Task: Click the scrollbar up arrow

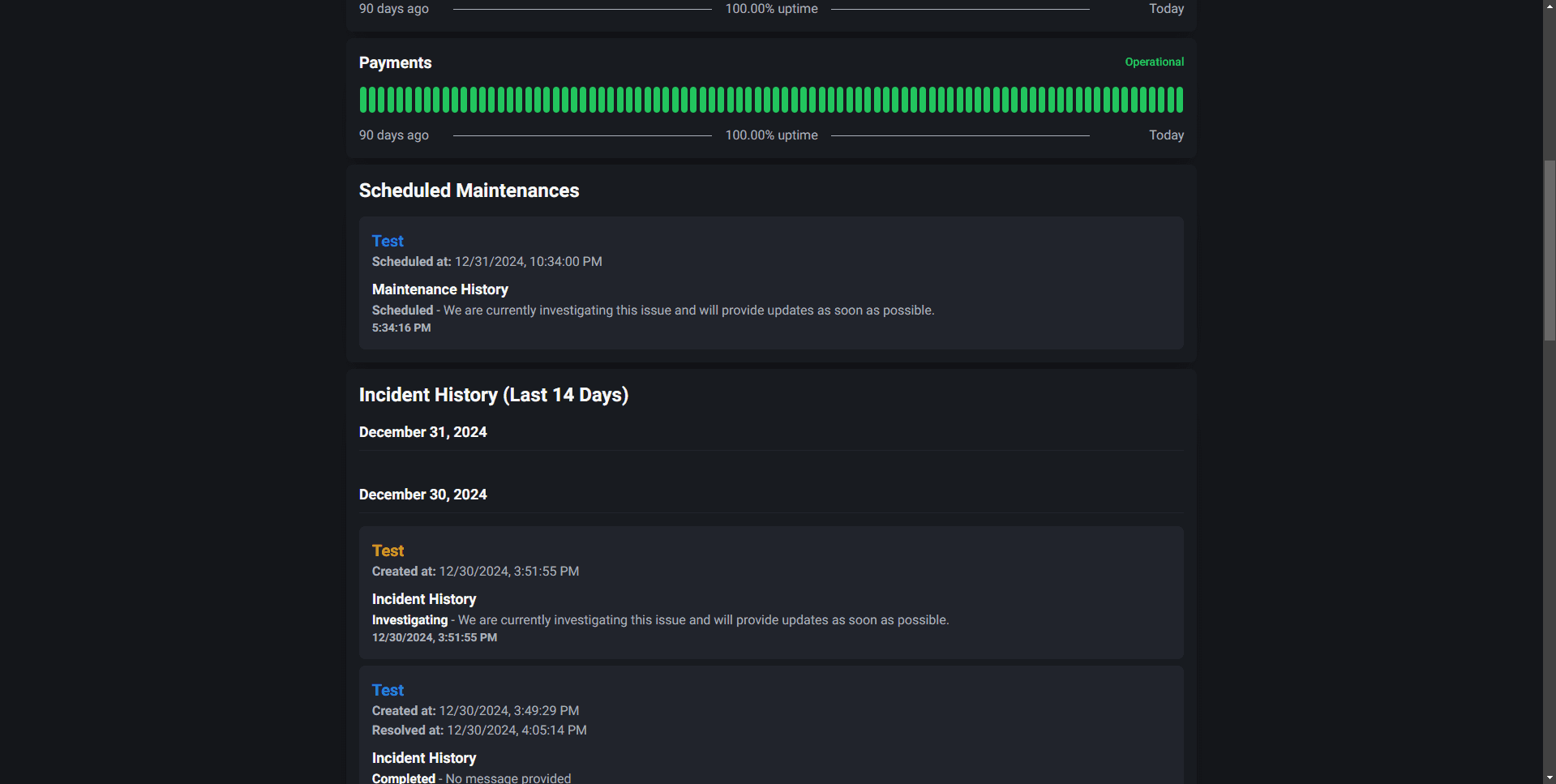Action: click(x=1550, y=6)
